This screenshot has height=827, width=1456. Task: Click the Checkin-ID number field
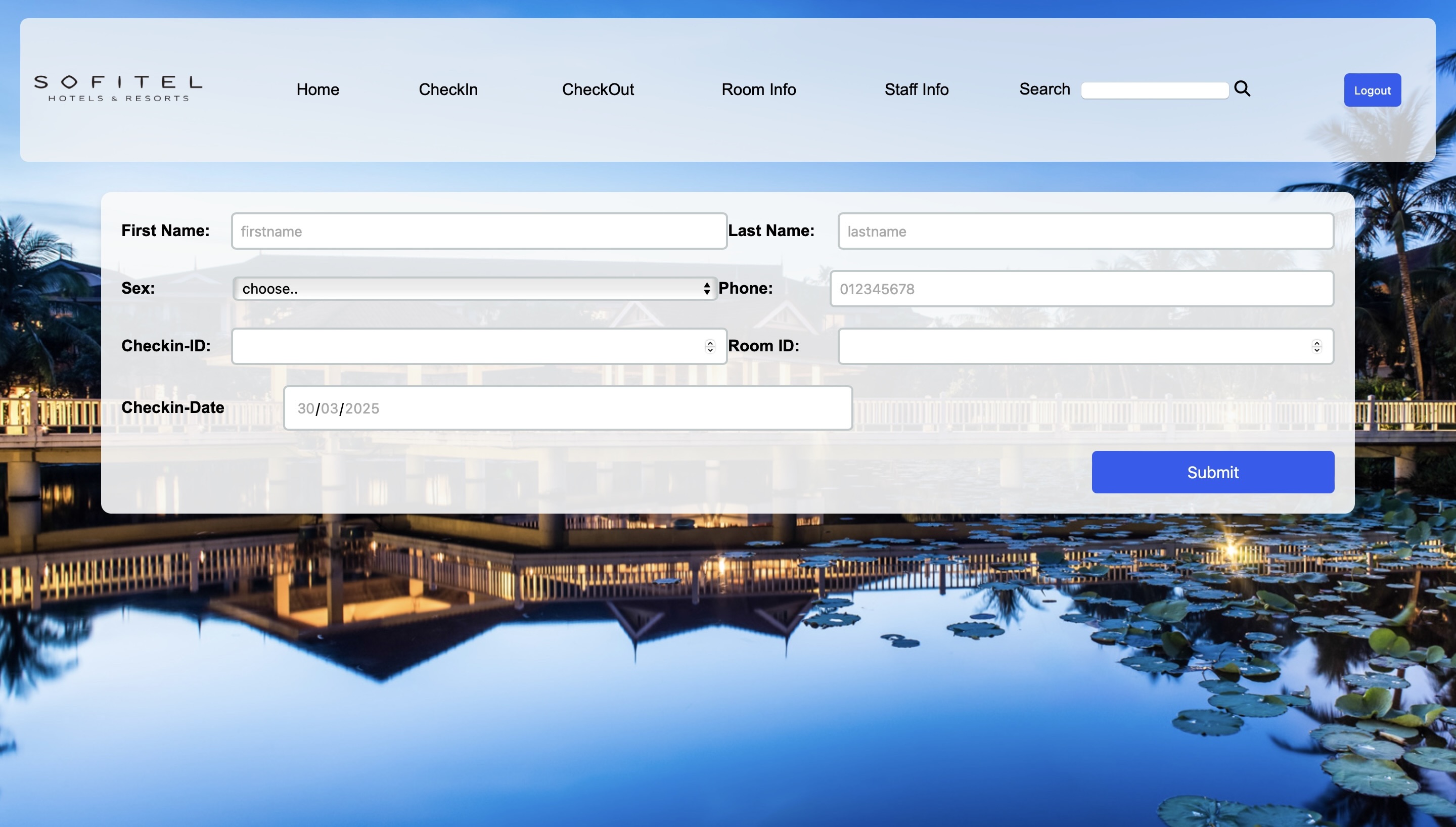466,346
